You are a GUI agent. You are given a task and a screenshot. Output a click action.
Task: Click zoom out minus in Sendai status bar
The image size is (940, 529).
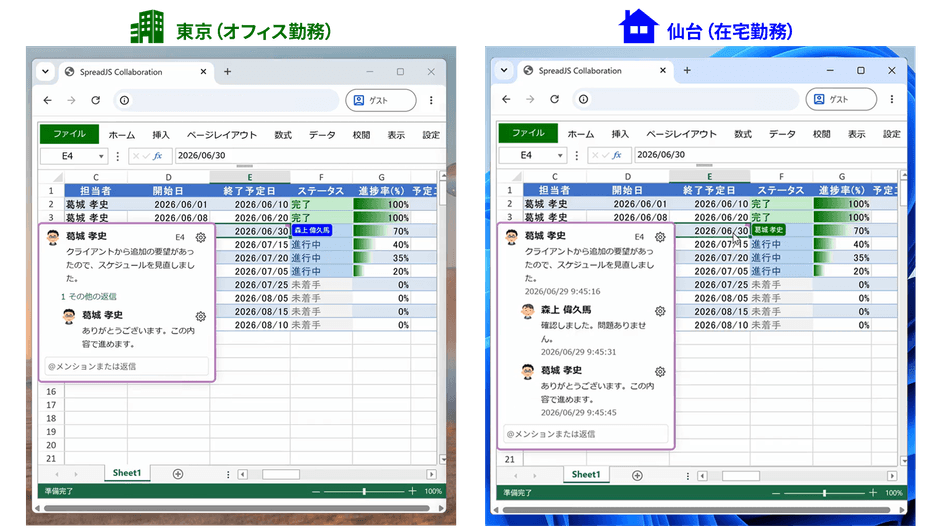pyautogui.click(x=776, y=493)
